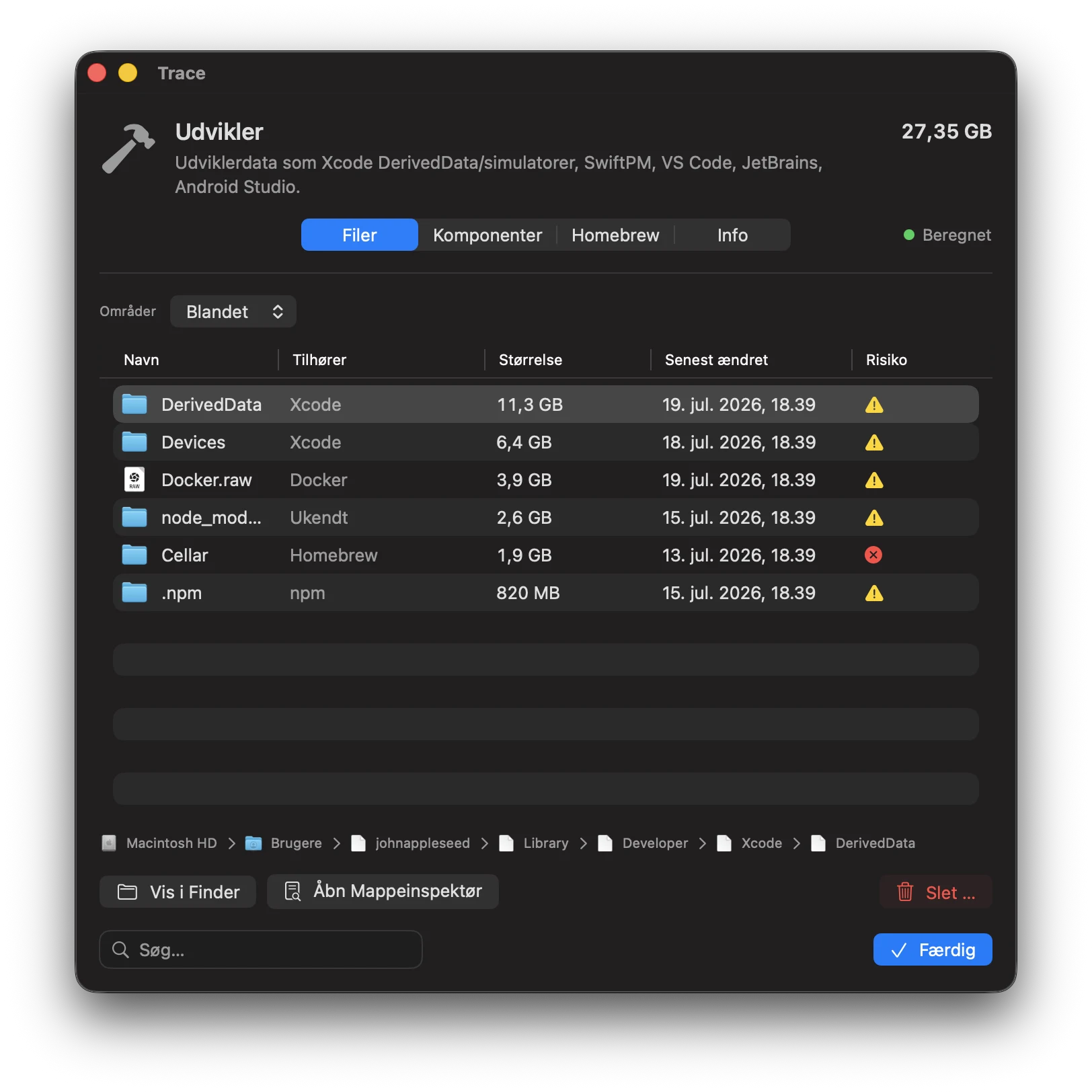Click the green Beregnet status dot
Image resolution: width=1092 pixels, height=1092 pixels.
(x=909, y=235)
